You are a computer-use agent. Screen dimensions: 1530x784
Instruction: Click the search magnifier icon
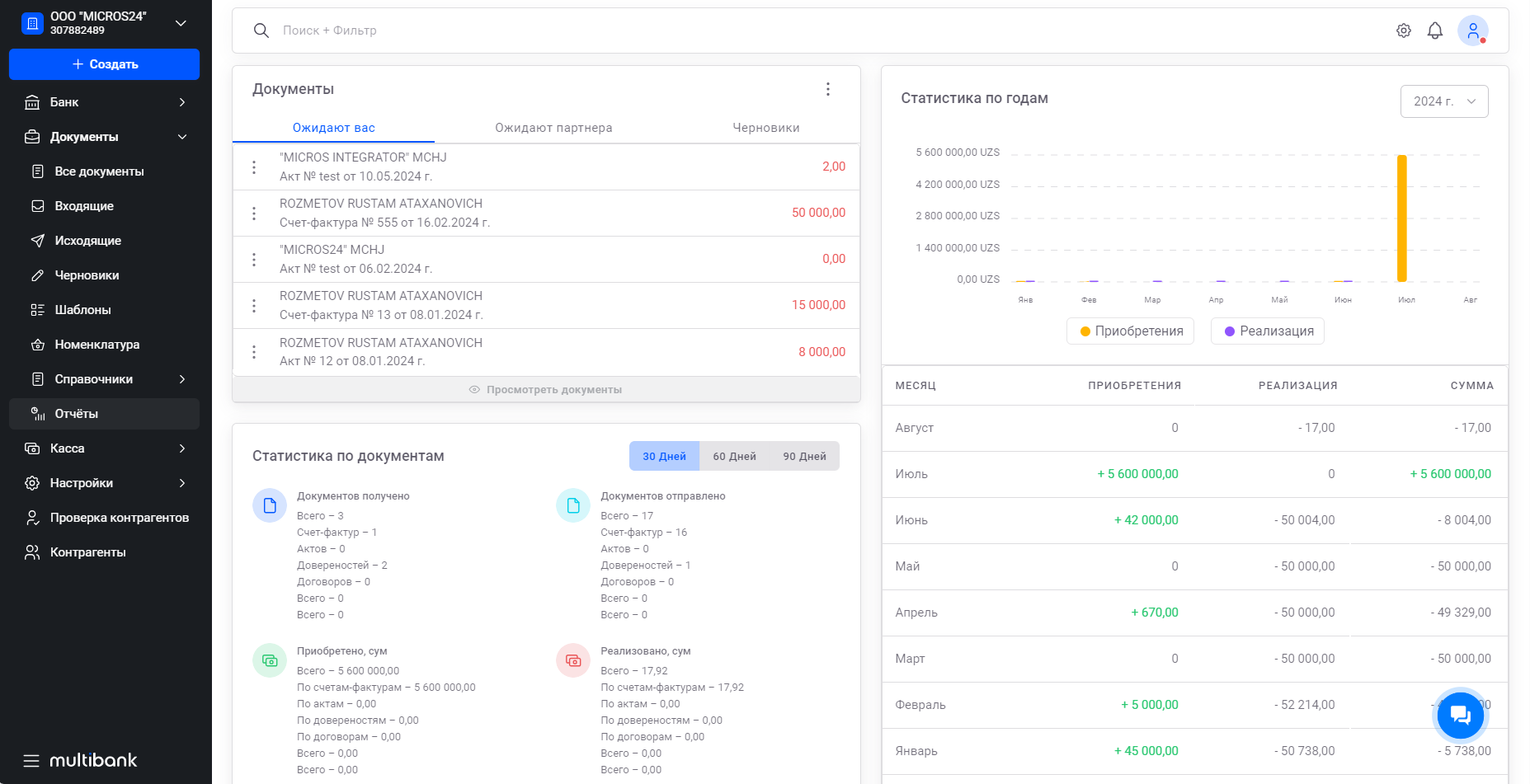pyautogui.click(x=261, y=31)
